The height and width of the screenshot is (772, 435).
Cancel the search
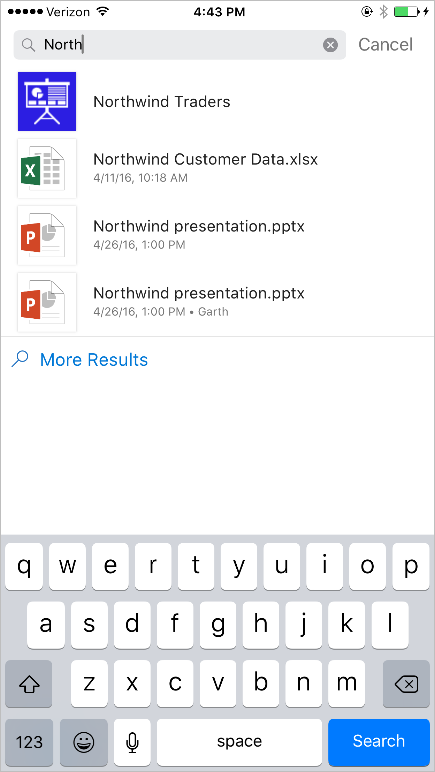click(x=385, y=45)
